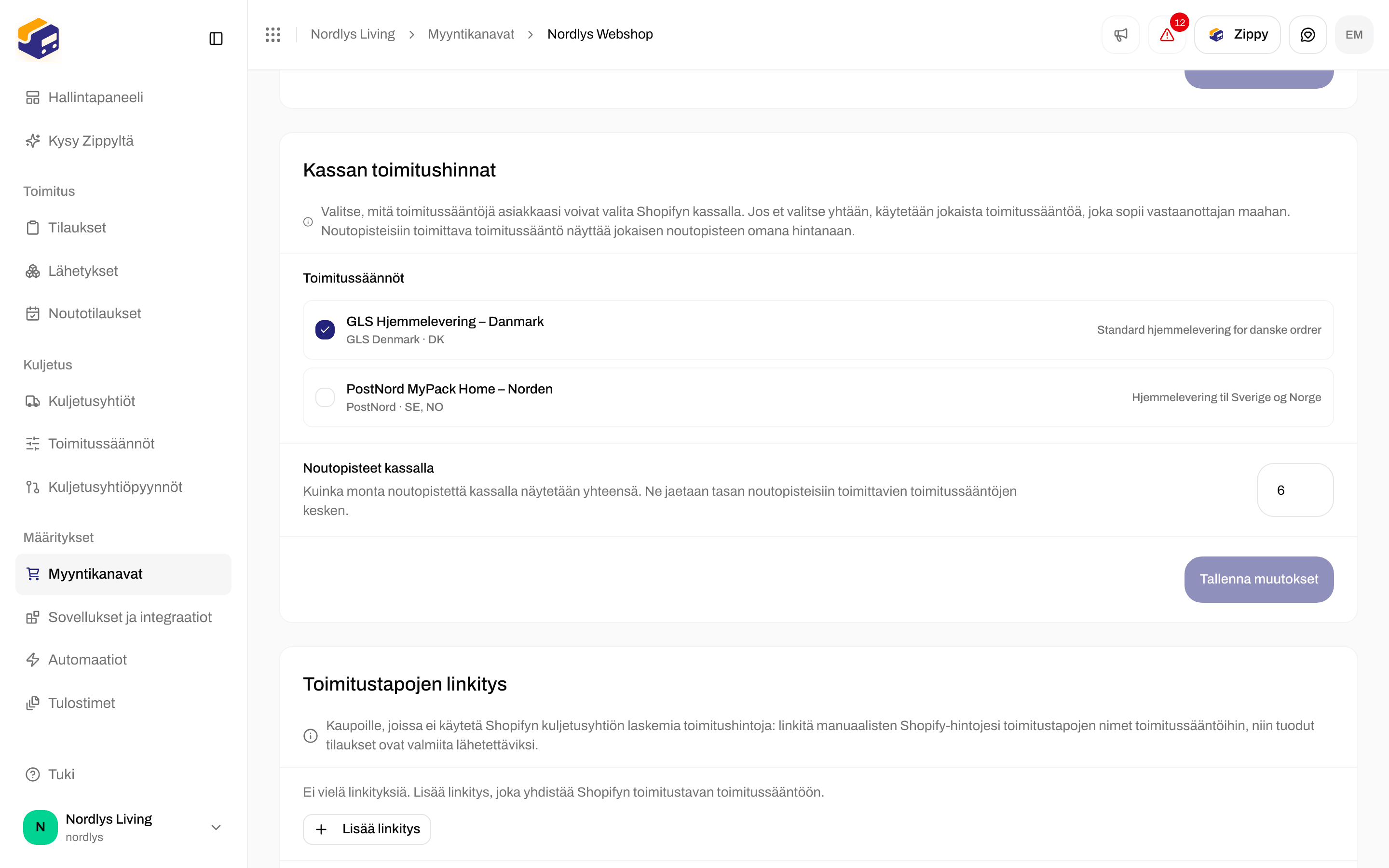Select Myyntikanavat in sidebar
This screenshot has width=1389, height=868.
[123, 574]
